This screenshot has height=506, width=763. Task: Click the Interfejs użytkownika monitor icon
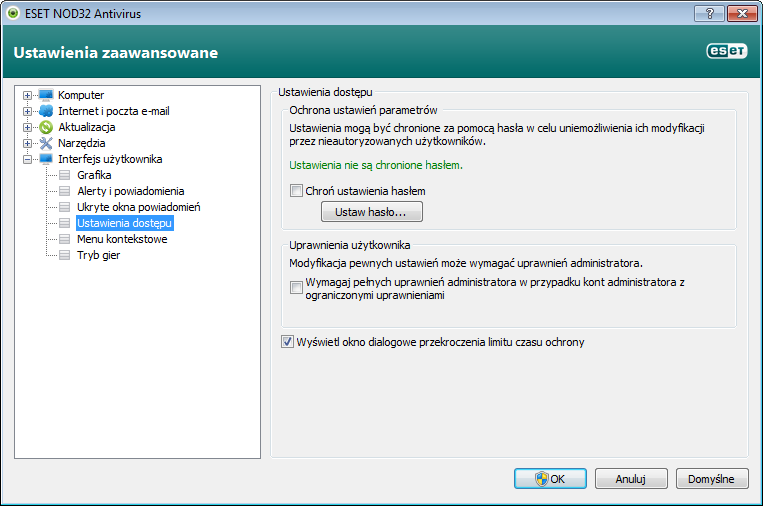point(46,159)
